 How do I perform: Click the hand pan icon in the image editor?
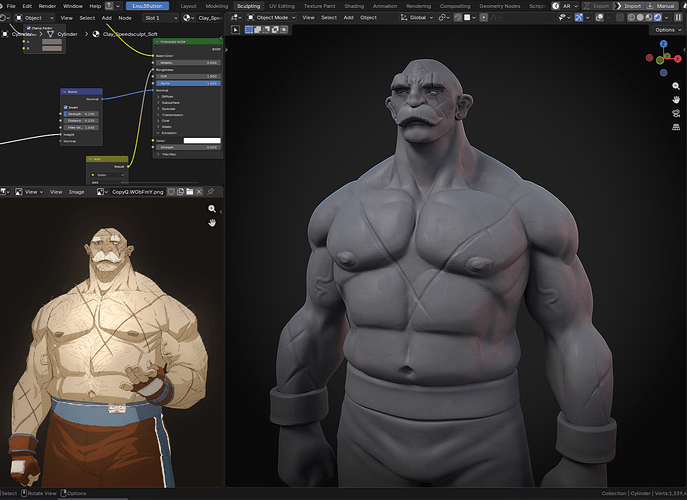[212, 223]
